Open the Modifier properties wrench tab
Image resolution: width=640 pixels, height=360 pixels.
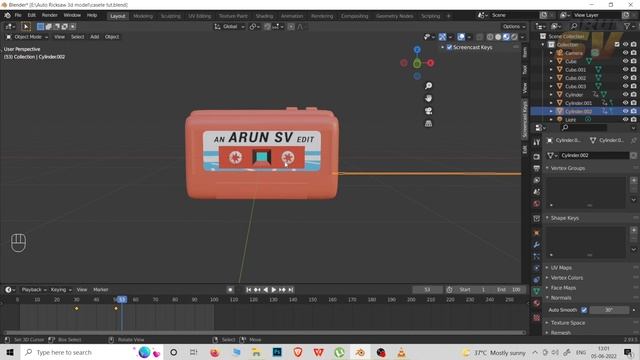pos(536,244)
